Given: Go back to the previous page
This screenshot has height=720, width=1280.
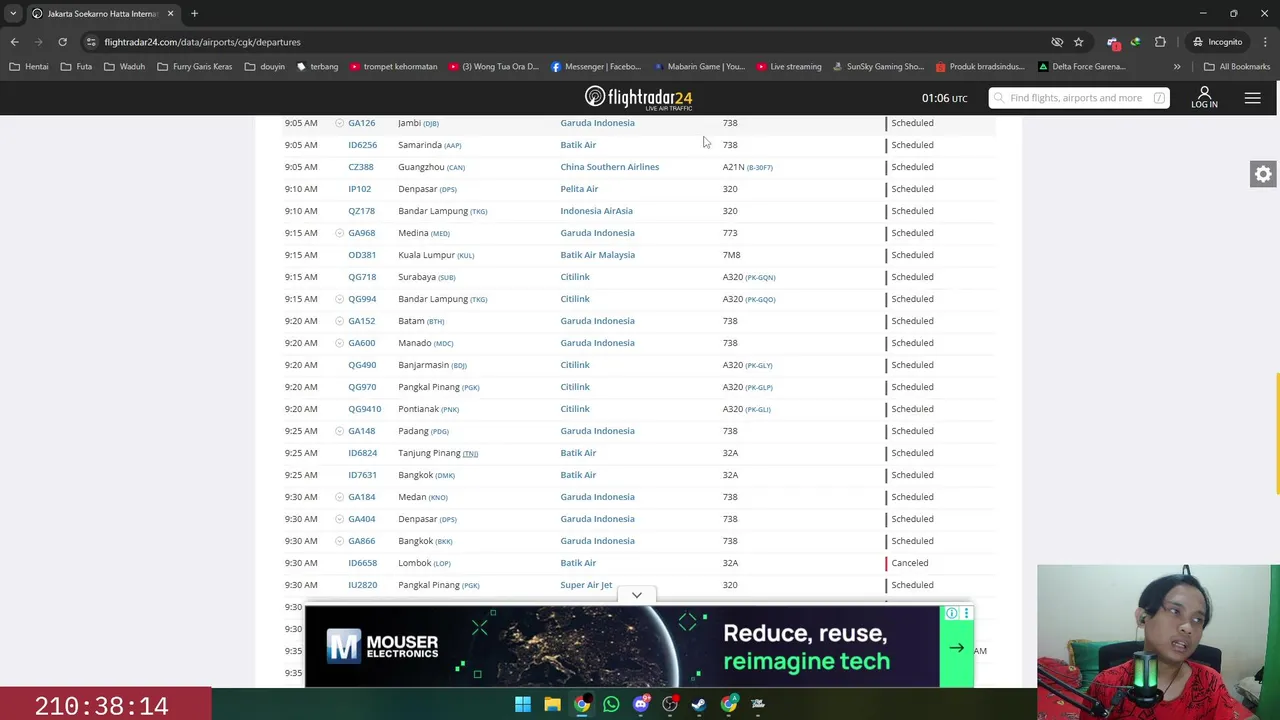Looking at the screenshot, I should coord(14,42).
